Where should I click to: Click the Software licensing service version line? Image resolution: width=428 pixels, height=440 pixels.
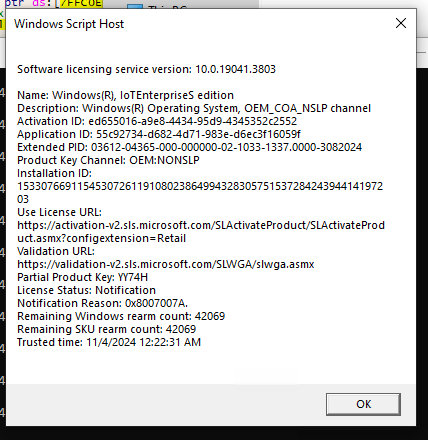(x=146, y=69)
